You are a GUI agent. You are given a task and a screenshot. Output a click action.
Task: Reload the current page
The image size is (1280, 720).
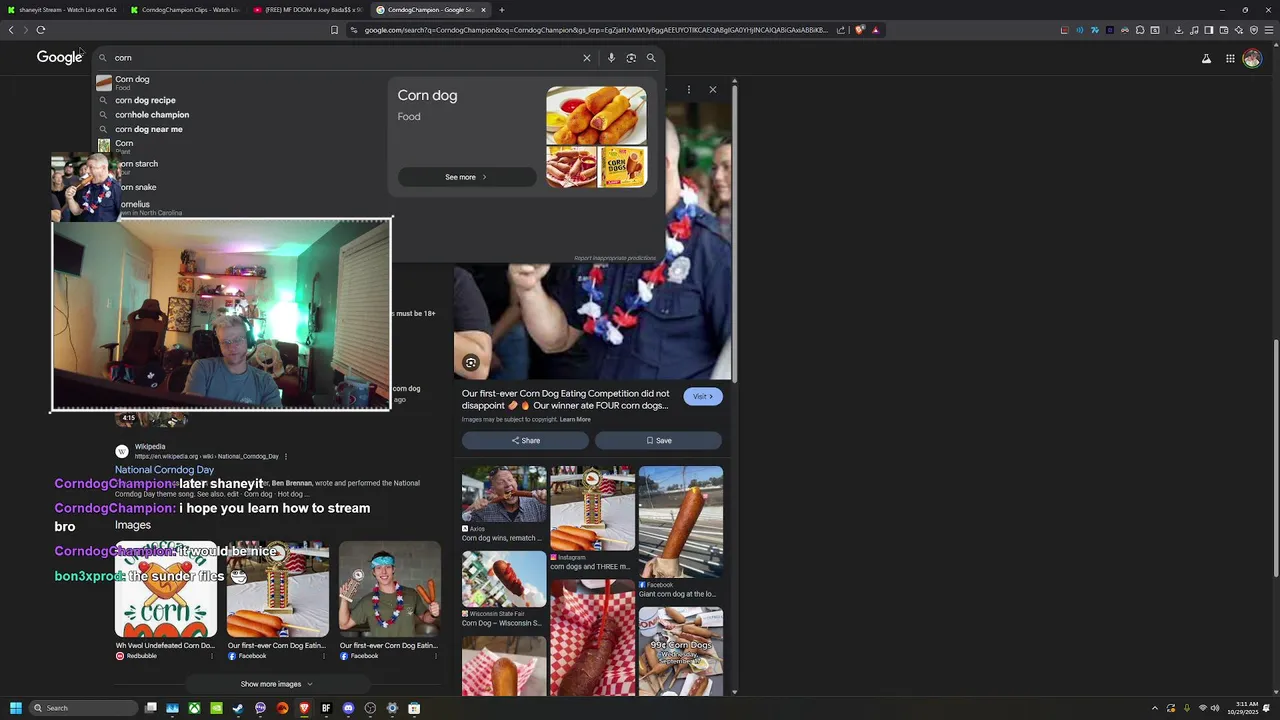tap(41, 30)
